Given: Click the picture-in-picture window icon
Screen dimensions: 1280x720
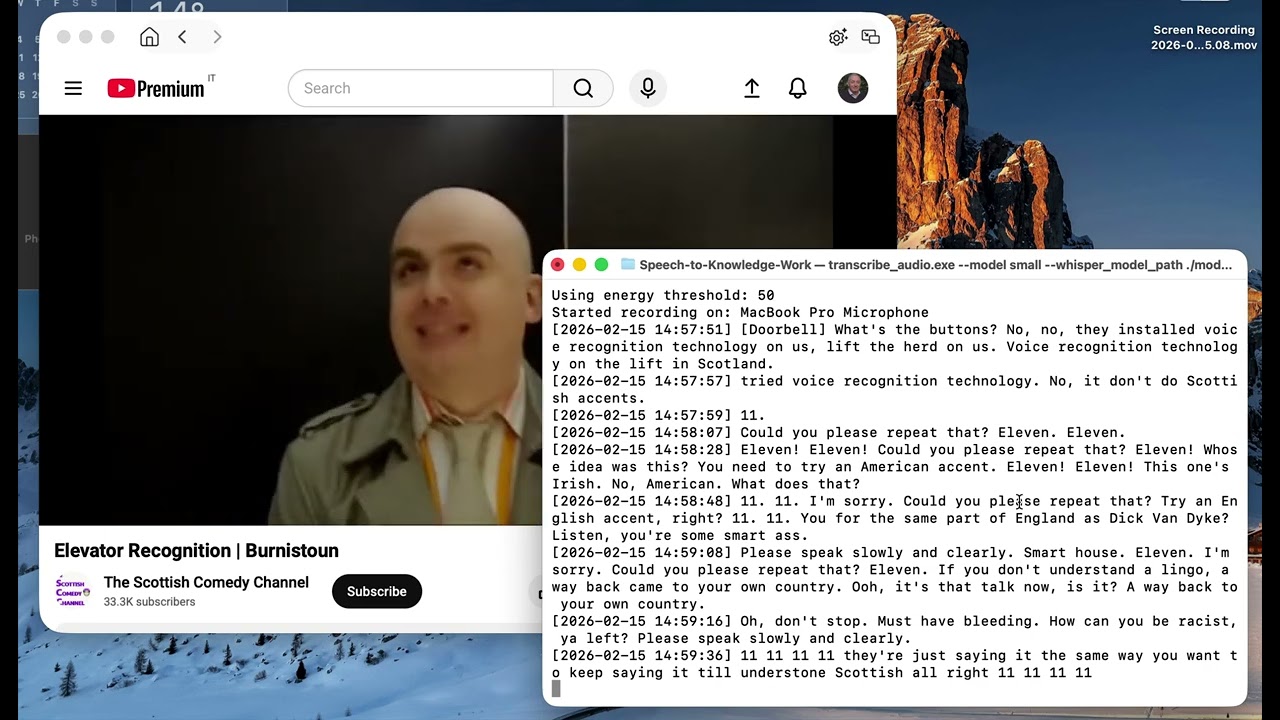Looking at the screenshot, I should (871, 37).
